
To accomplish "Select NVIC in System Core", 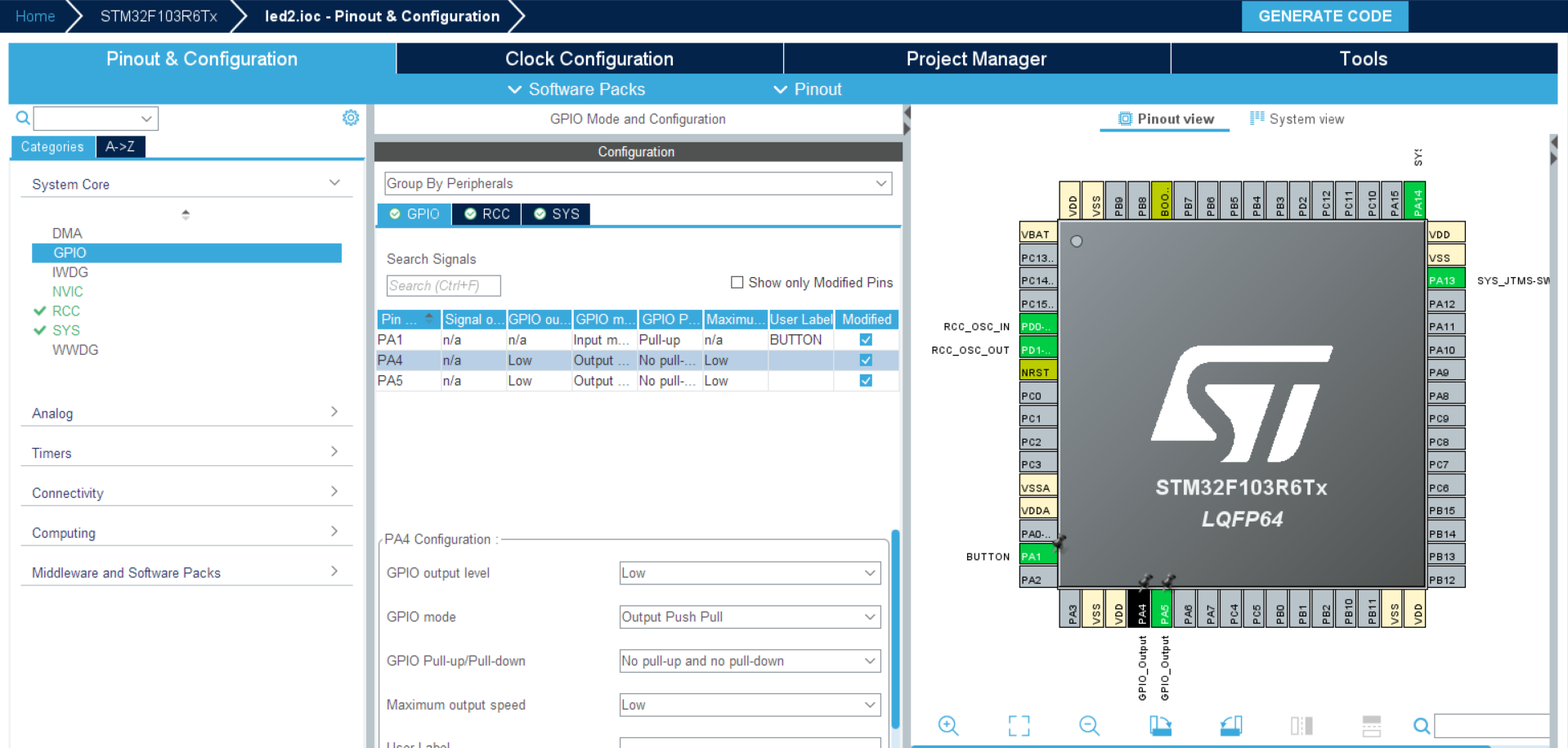I will point(68,292).
